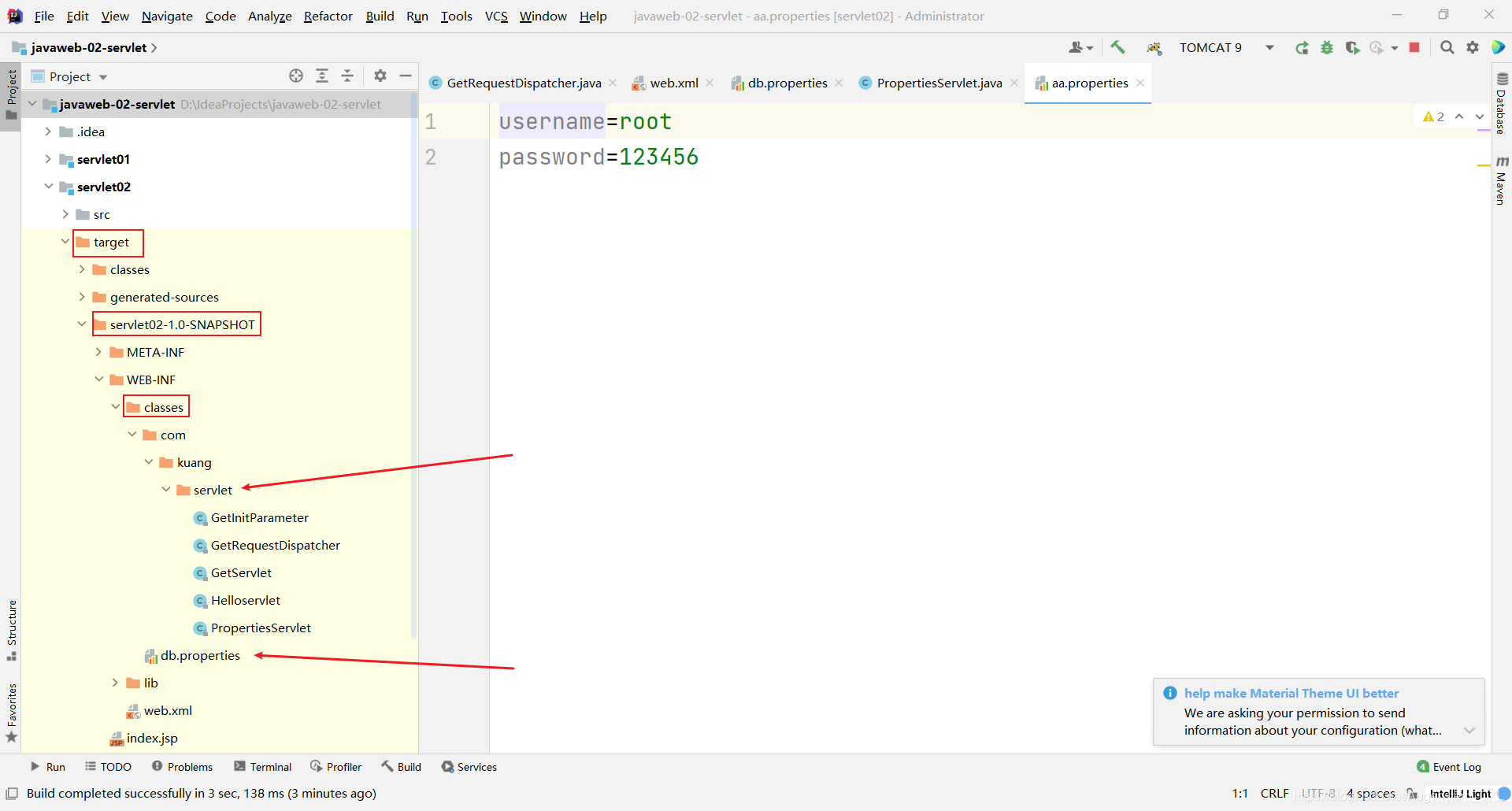This screenshot has width=1512, height=811.
Task: Click the Debug bug icon
Action: coord(1327,48)
